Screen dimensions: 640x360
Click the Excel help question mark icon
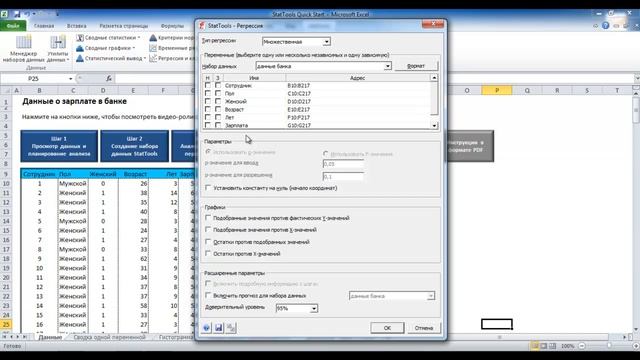point(605,25)
